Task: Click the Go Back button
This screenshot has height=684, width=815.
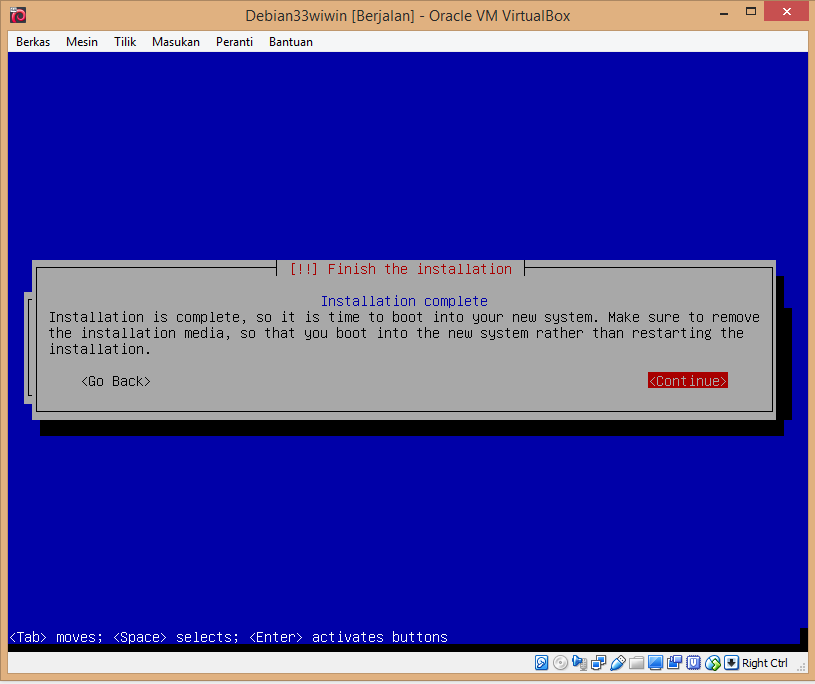Action: (116, 381)
